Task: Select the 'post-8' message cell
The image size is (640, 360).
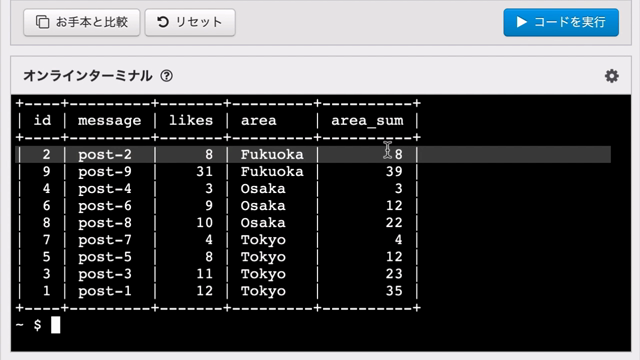Action: click(105, 223)
